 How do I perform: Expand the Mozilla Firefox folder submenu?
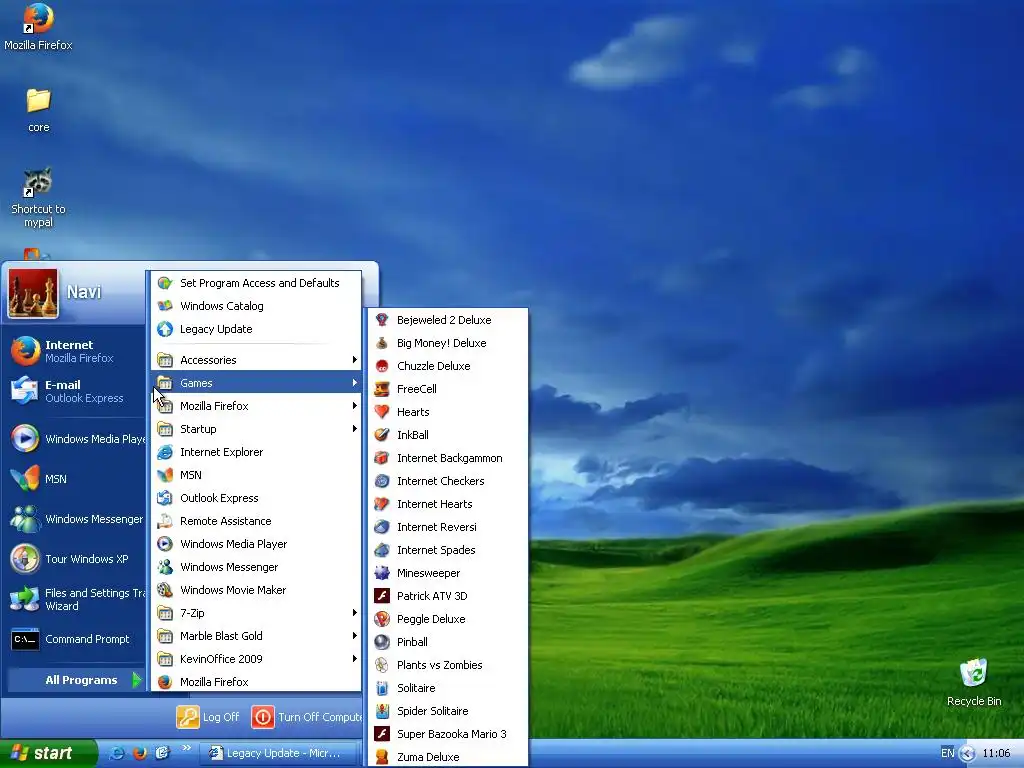257,406
